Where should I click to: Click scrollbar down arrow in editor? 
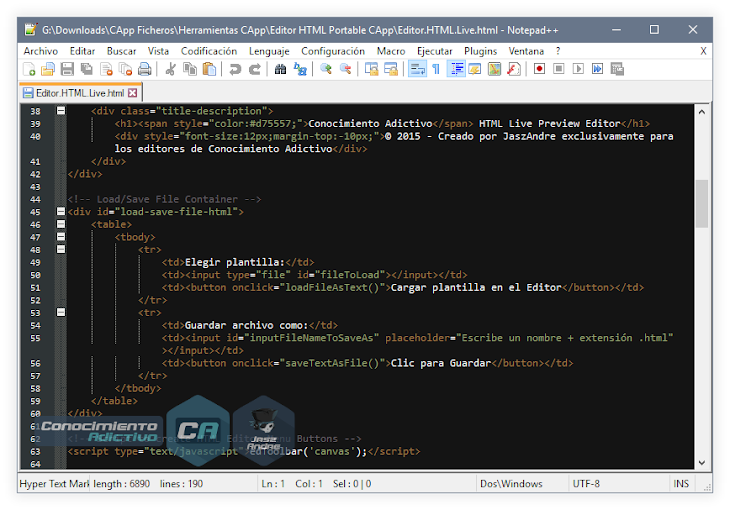[702, 462]
